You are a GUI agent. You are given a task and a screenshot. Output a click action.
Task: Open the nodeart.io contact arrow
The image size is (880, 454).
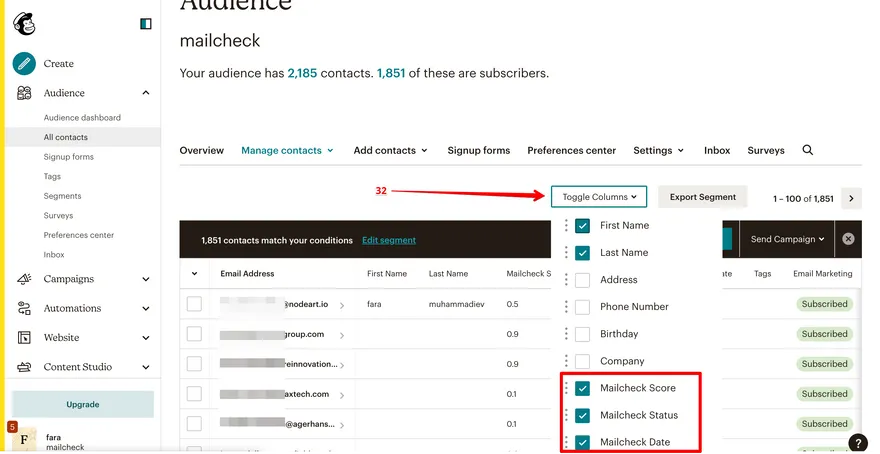(x=342, y=305)
